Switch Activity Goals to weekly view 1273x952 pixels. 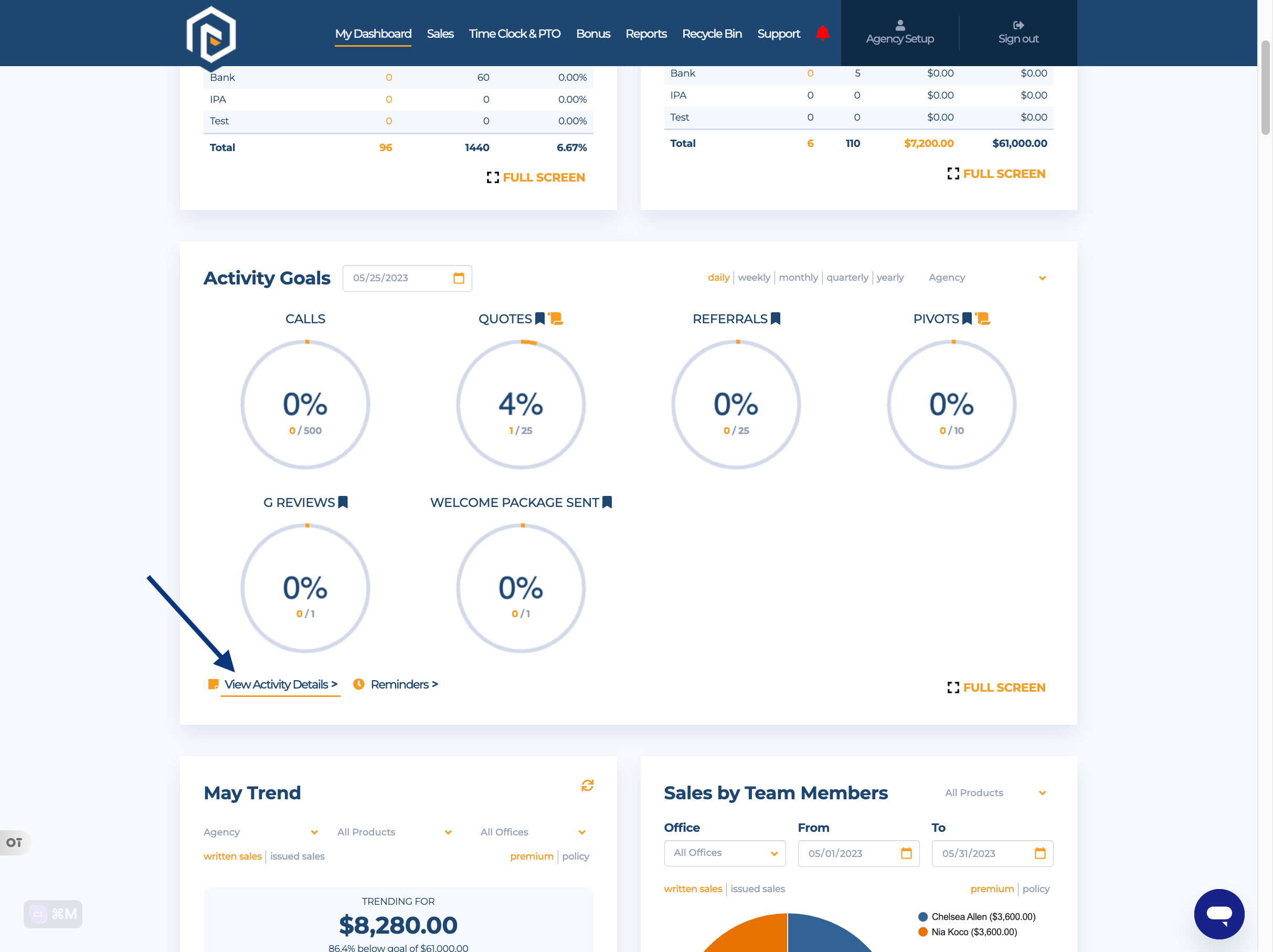754,278
